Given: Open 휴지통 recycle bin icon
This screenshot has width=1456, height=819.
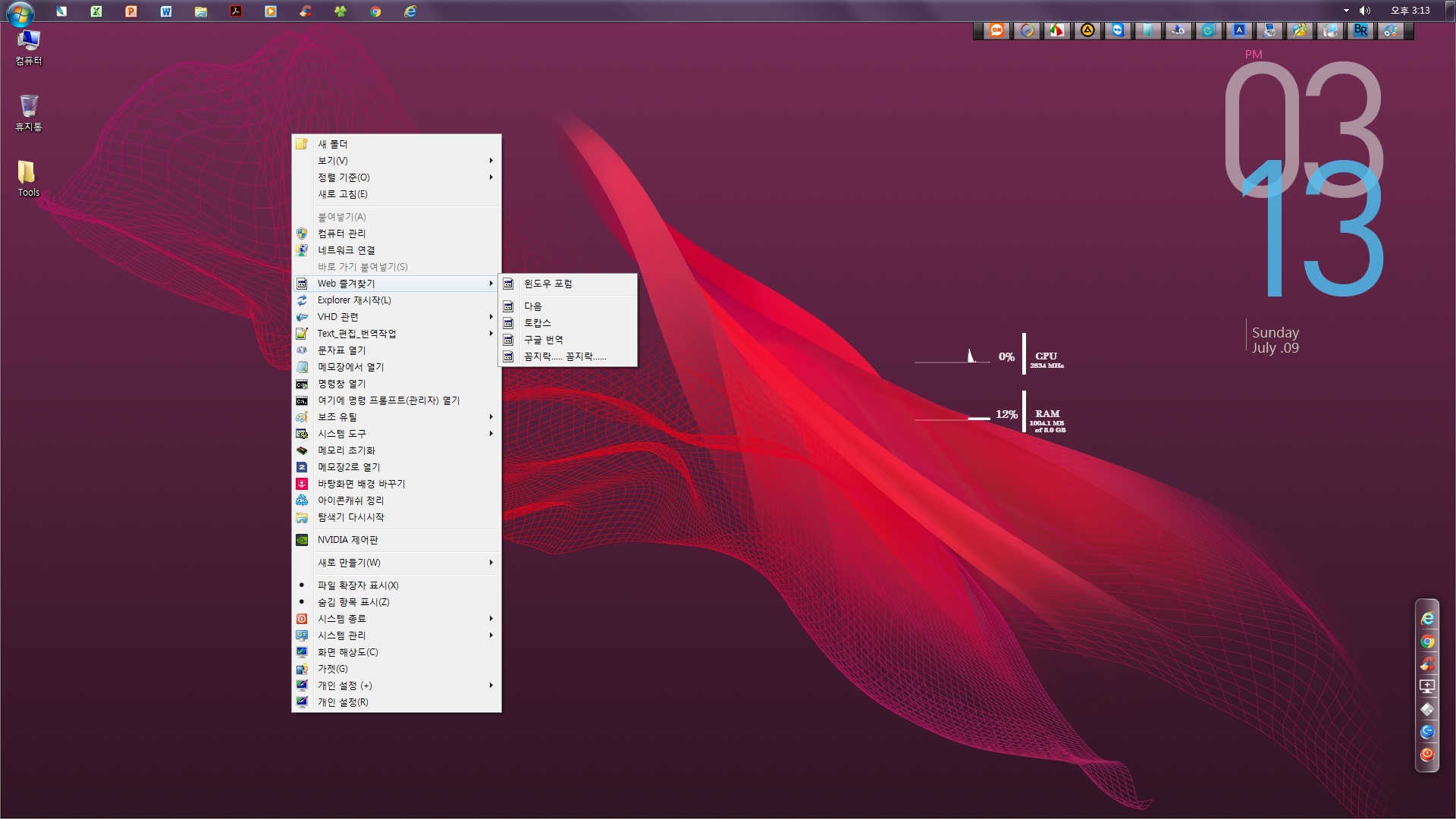Looking at the screenshot, I should pyautogui.click(x=29, y=112).
